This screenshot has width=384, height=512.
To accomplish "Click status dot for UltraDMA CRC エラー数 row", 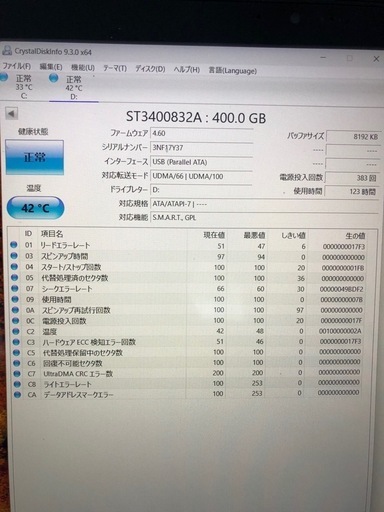I will [17, 374].
